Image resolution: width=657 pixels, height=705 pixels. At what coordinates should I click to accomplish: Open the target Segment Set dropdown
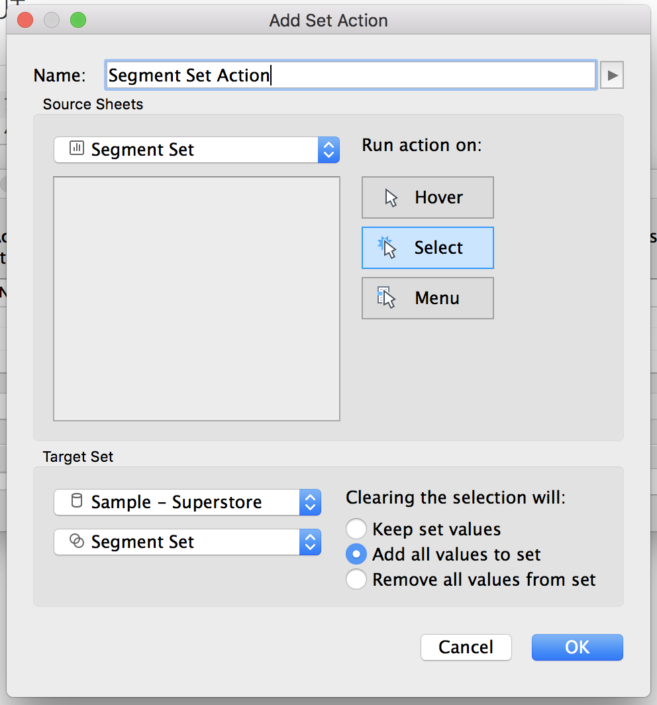click(x=310, y=542)
